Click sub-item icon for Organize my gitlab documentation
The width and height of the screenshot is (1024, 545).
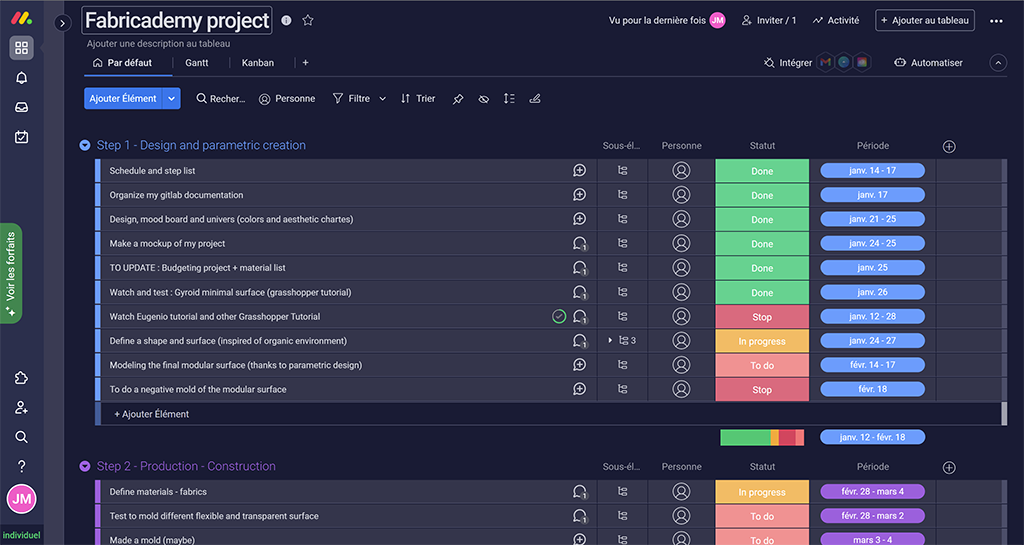[622, 195]
